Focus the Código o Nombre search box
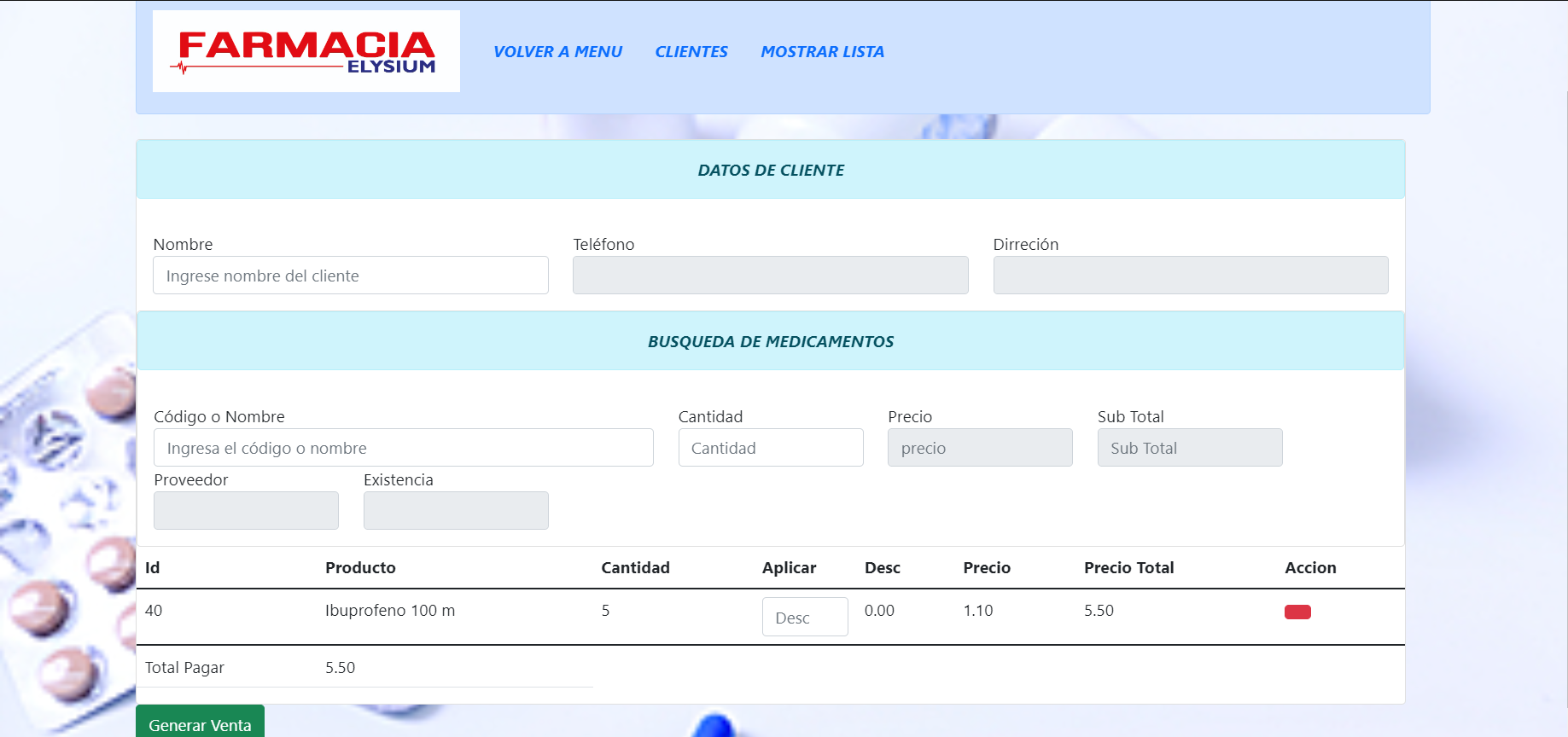This screenshot has height=737, width=1568. pos(403,448)
